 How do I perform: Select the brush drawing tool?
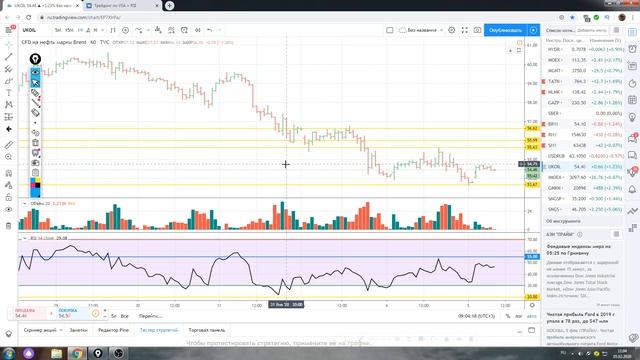[9, 81]
